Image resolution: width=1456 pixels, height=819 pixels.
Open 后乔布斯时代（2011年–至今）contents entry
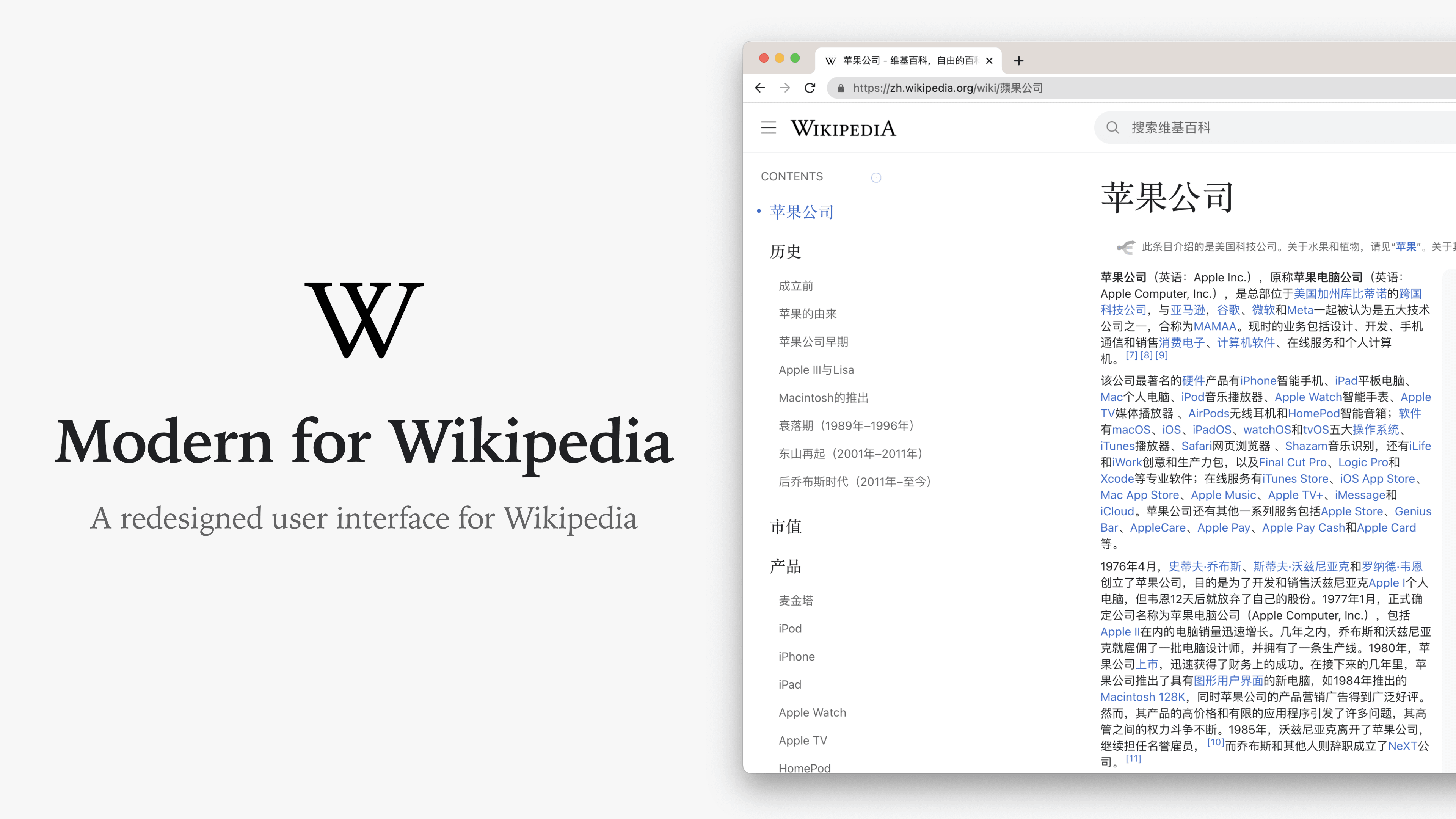coord(856,482)
